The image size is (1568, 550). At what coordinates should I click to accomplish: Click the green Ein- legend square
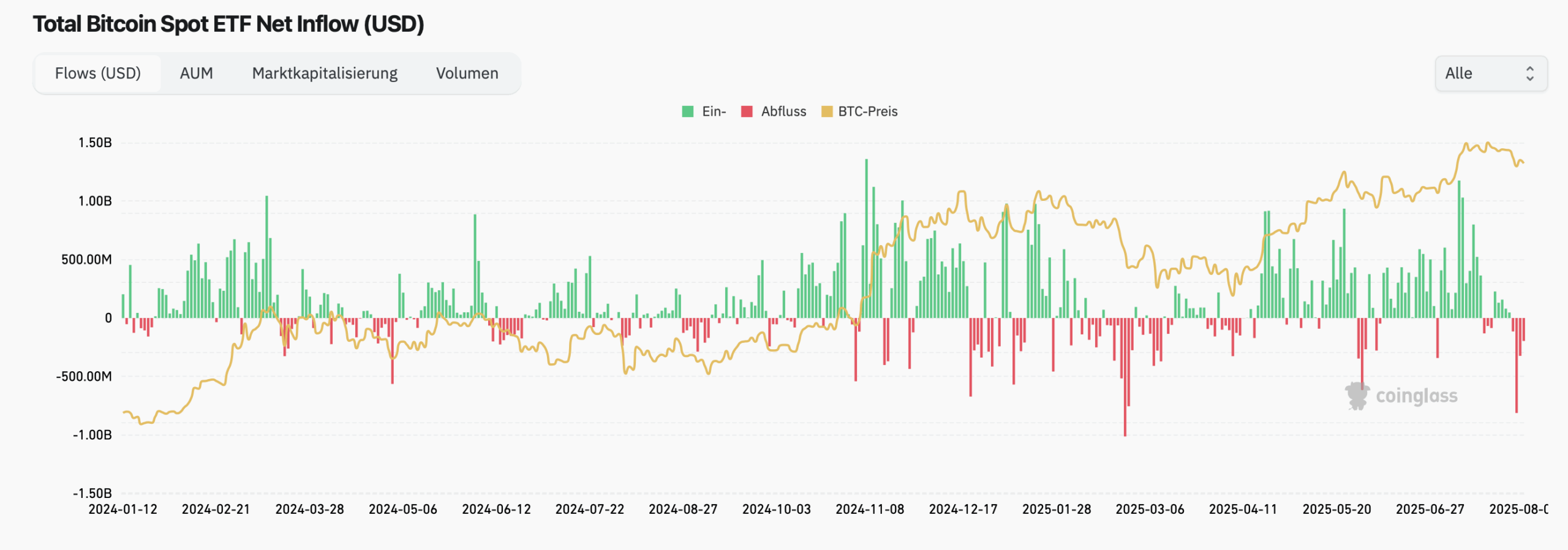click(x=688, y=111)
